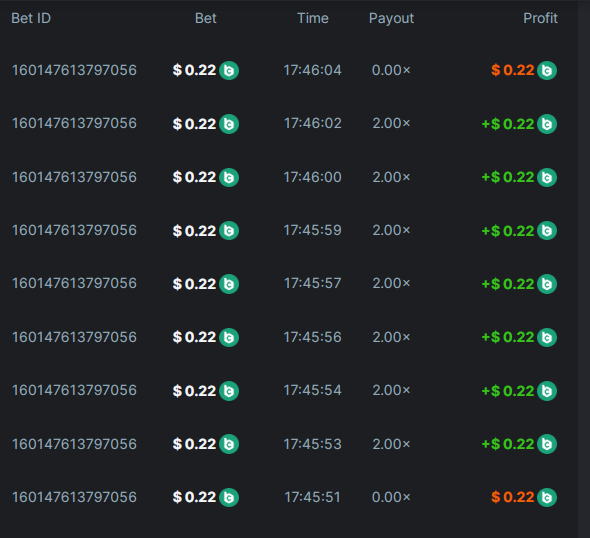Select the Bet ID column header
The image size is (590, 538).
point(31,18)
